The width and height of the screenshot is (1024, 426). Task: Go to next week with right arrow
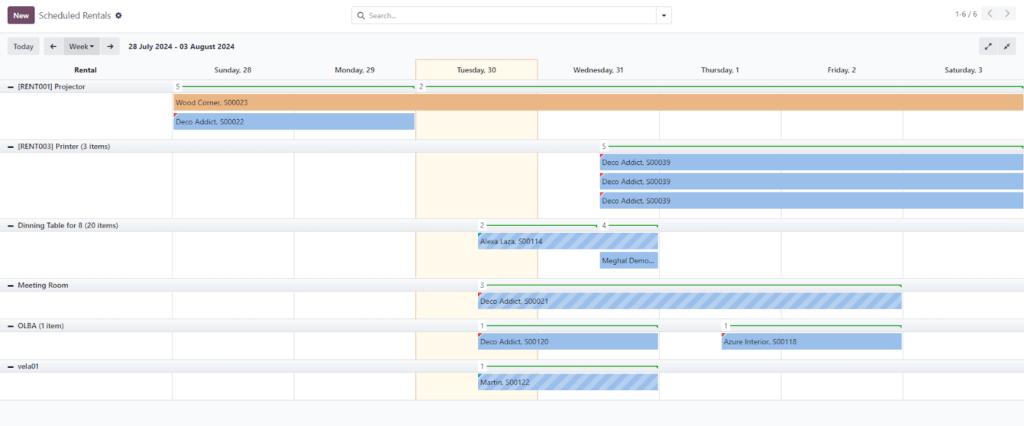pos(110,46)
